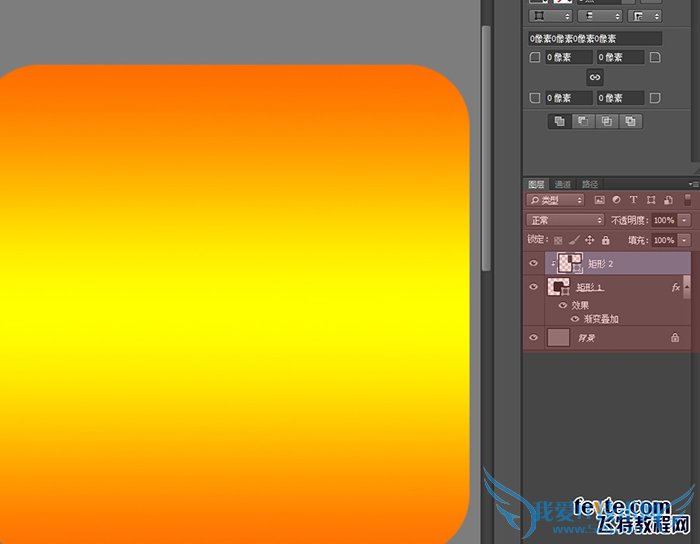
Task: Click the clipping mask arrow on 矩形 2
Action: pyautogui.click(x=553, y=264)
